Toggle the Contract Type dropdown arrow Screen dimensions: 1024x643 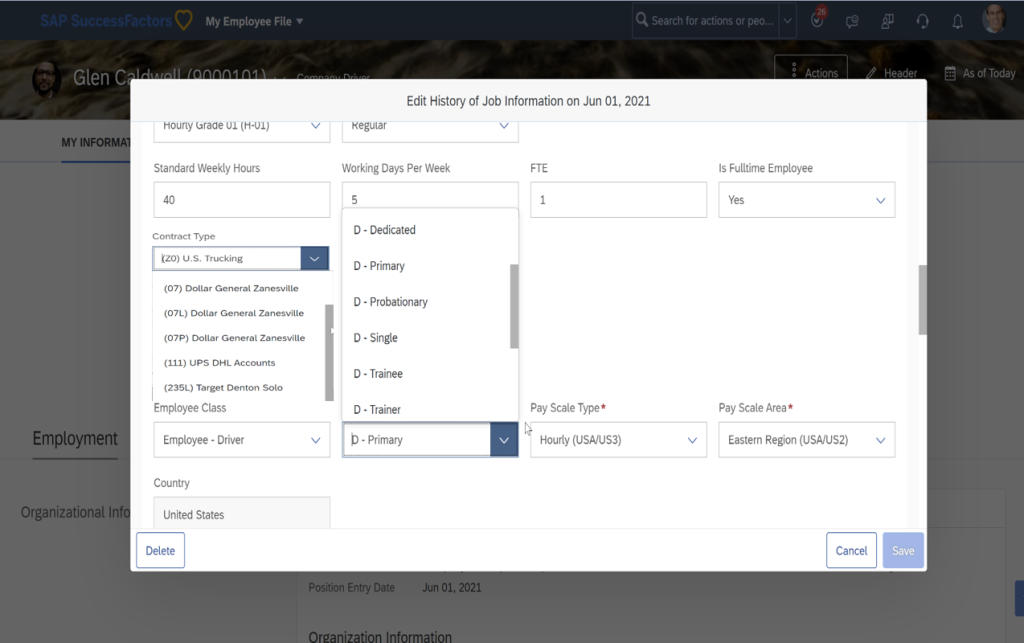click(314, 259)
